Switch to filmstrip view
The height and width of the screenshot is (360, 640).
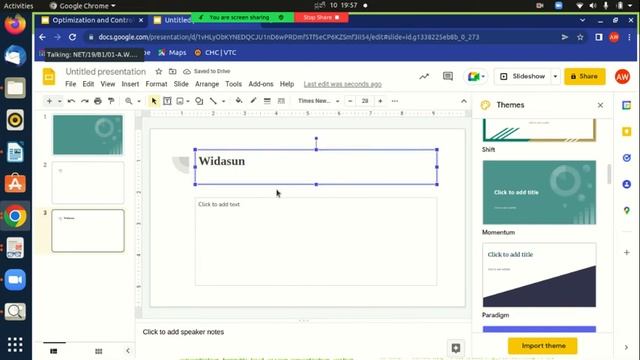[54, 351]
